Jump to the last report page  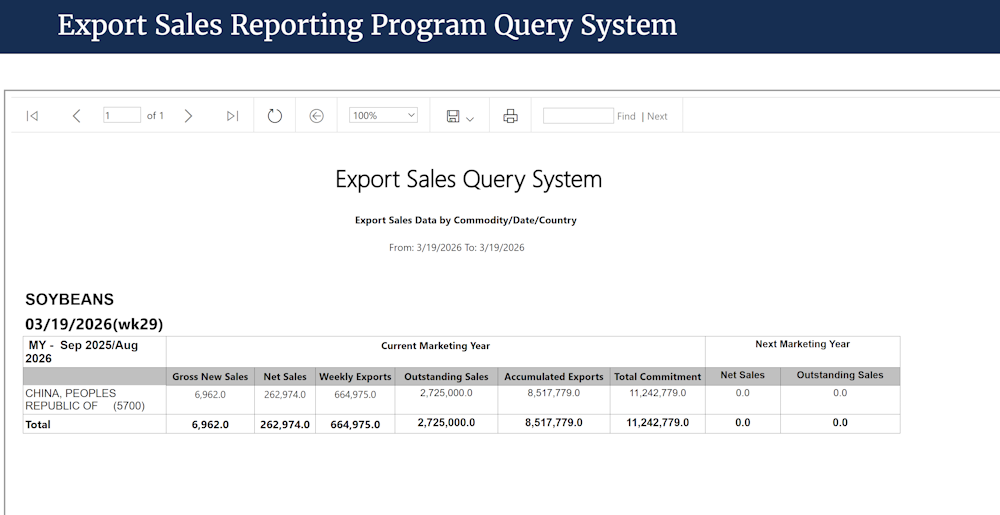pyautogui.click(x=232, y=116)
